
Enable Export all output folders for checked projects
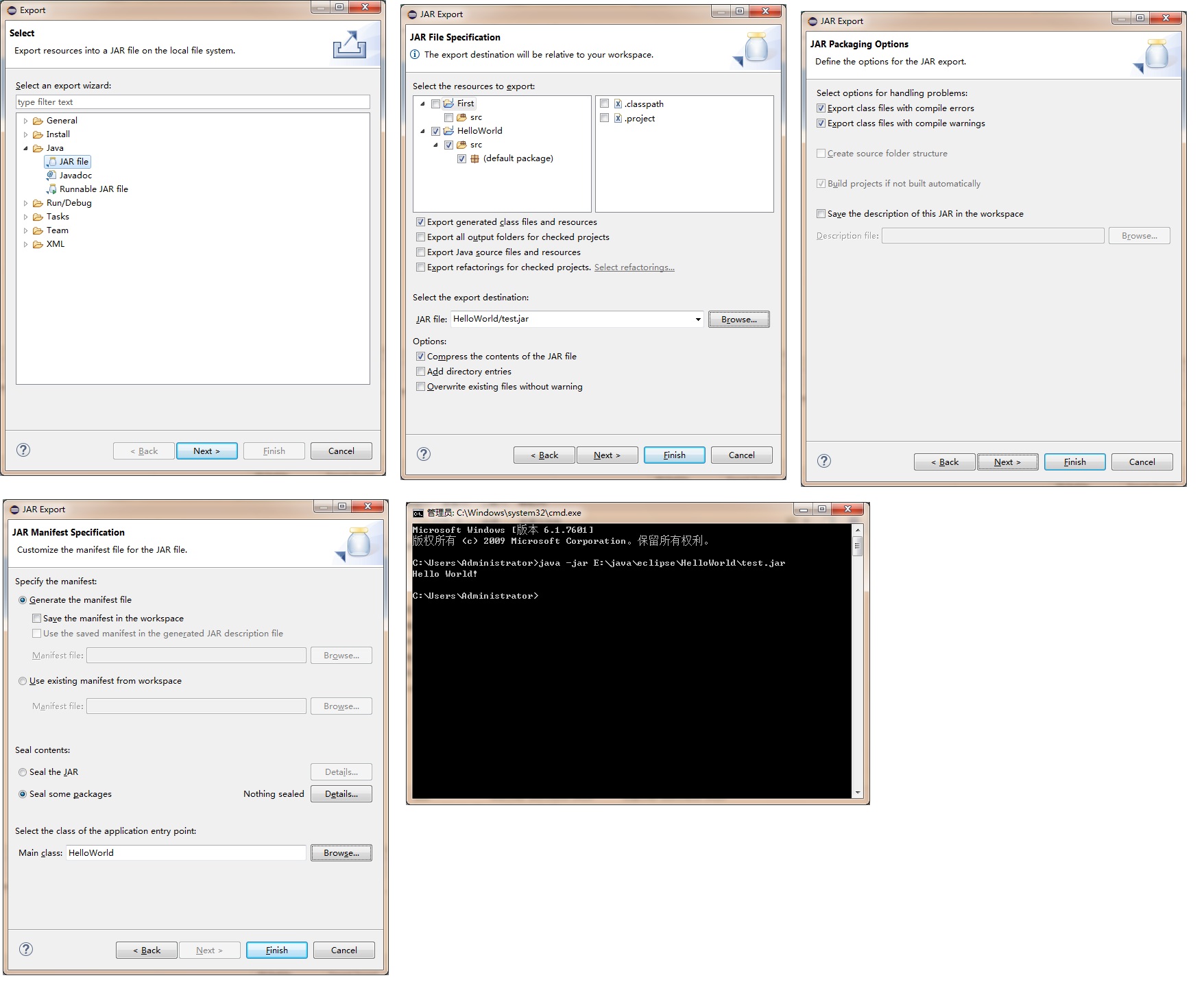[x=420, y=237]
